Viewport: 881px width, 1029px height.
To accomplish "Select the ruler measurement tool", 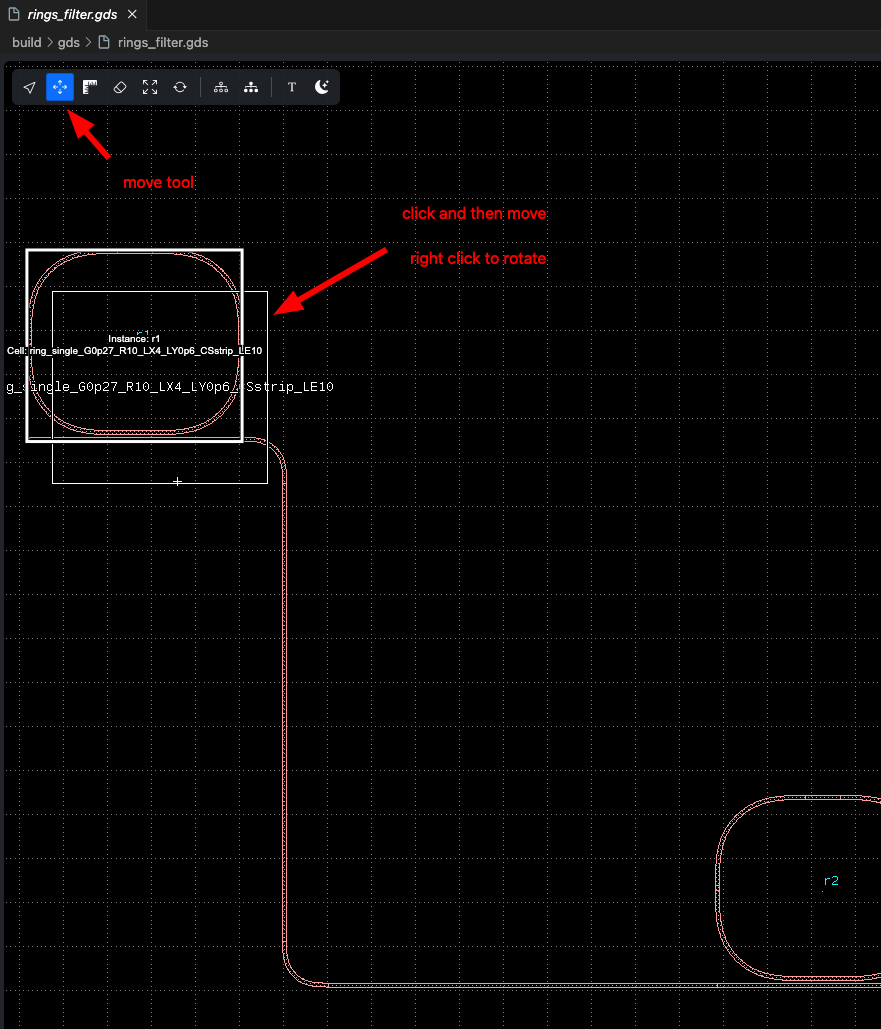I will tap(90, 87).
